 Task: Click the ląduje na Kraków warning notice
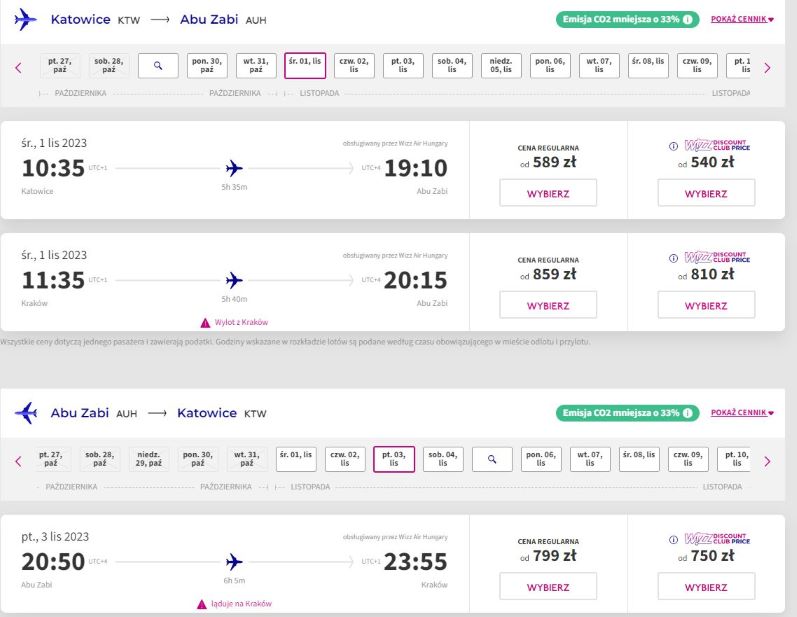(x=234, y=604)
